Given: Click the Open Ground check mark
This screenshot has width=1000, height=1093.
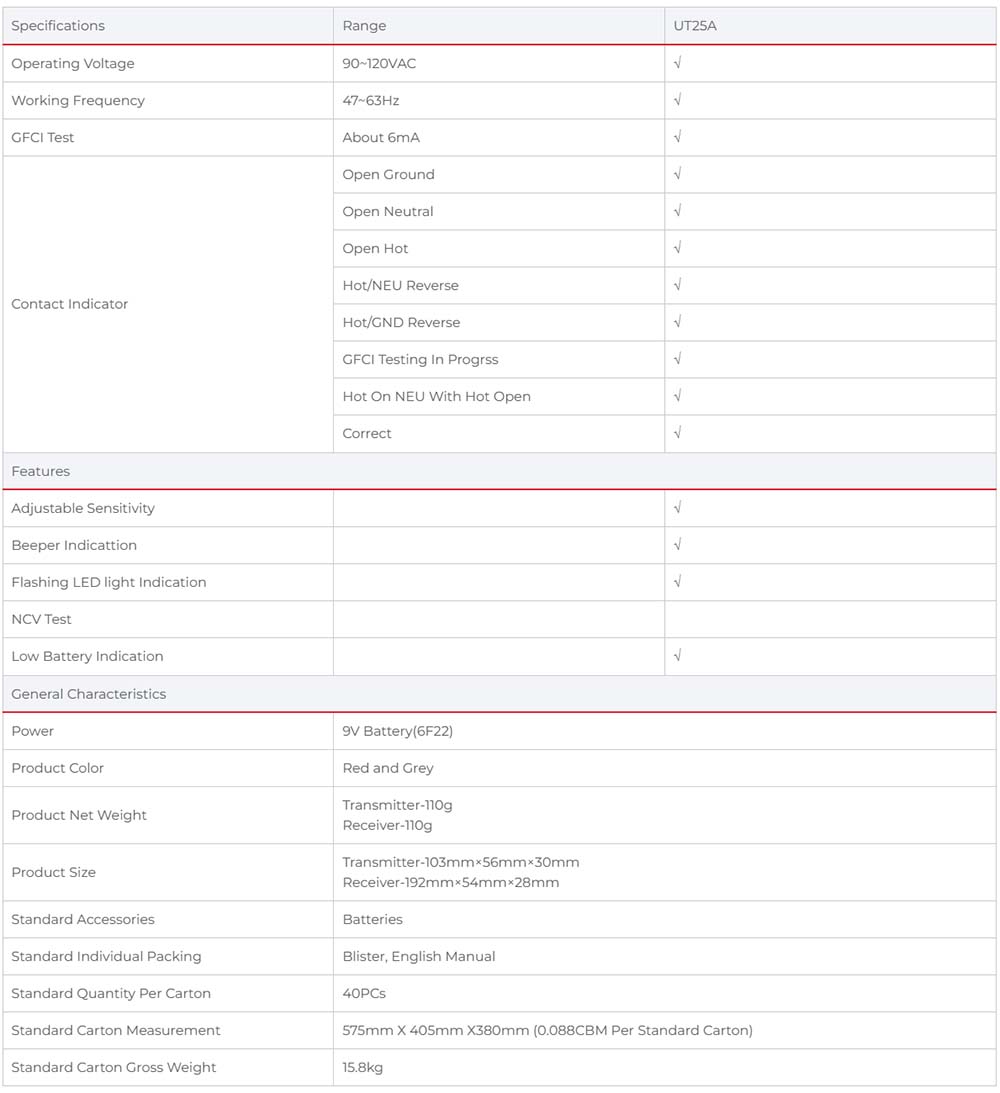Looking at the screenshot, I should pos(678,174).
